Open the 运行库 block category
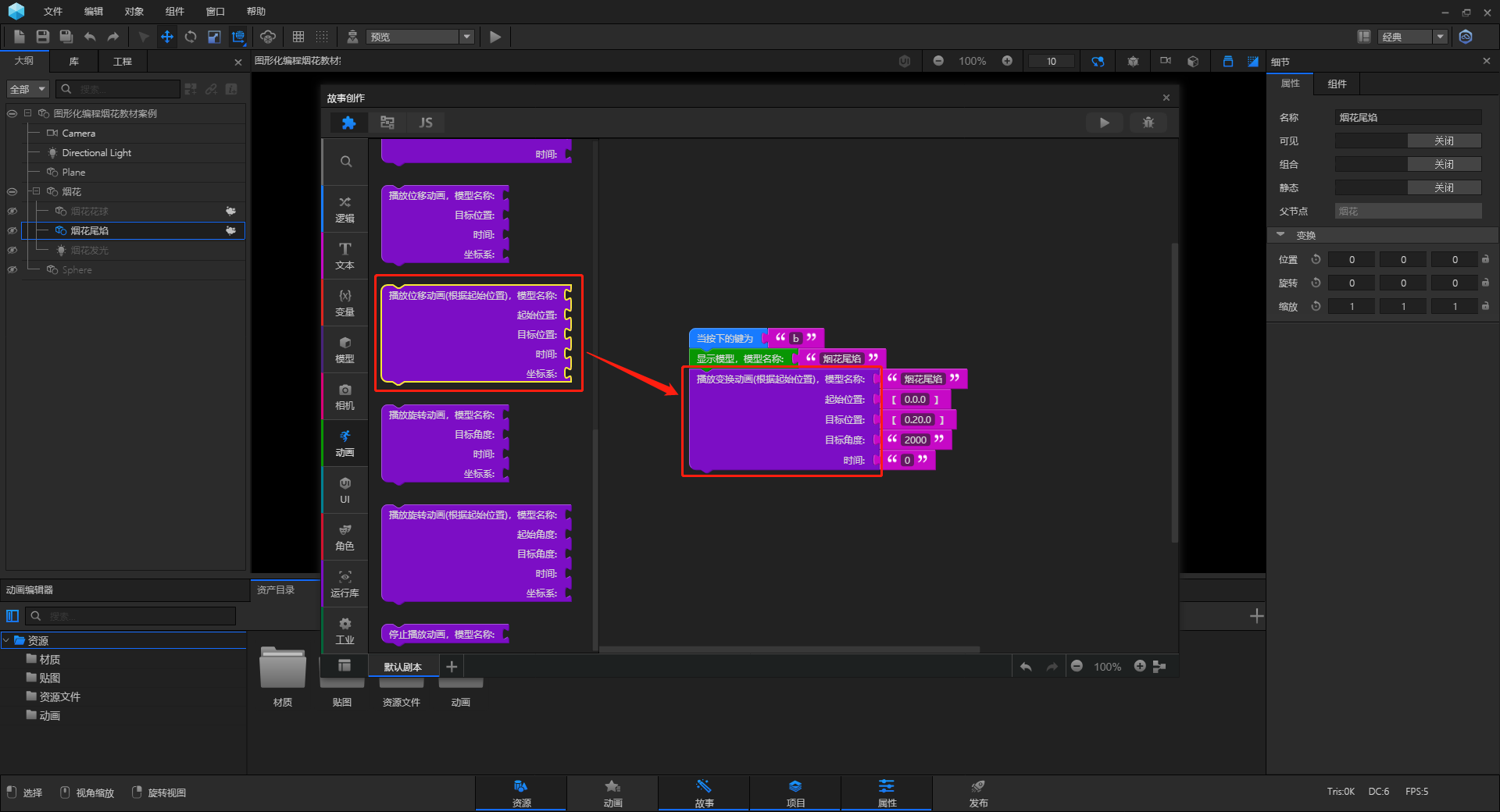 pos(345,584)
